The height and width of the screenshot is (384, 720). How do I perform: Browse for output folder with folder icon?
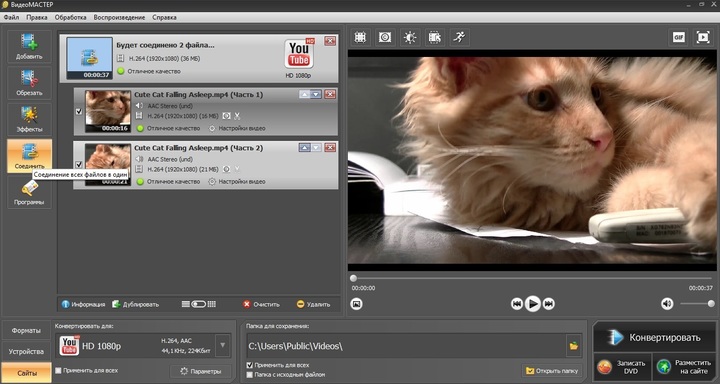point(574,346)
